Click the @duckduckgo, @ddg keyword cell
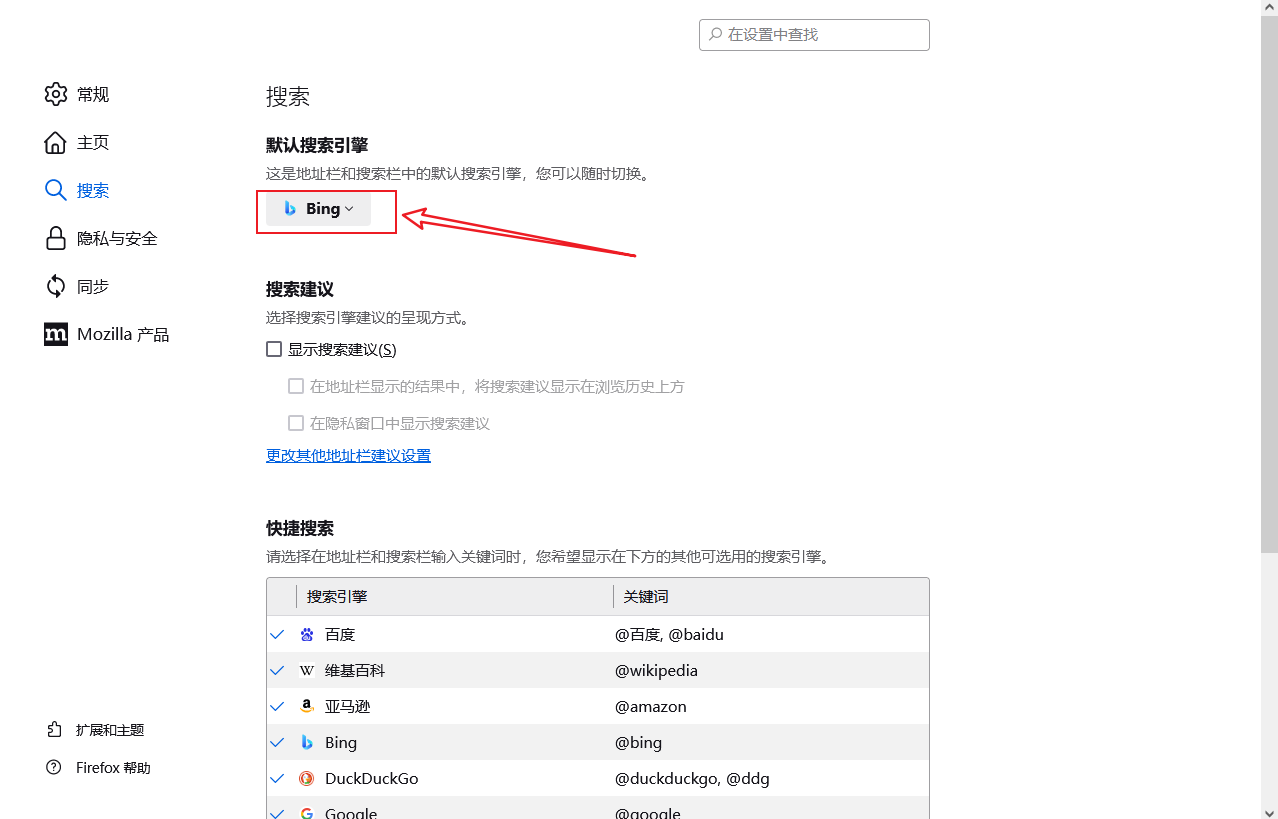This screenshot has height=819, width=1278. (x=692, y=778)
